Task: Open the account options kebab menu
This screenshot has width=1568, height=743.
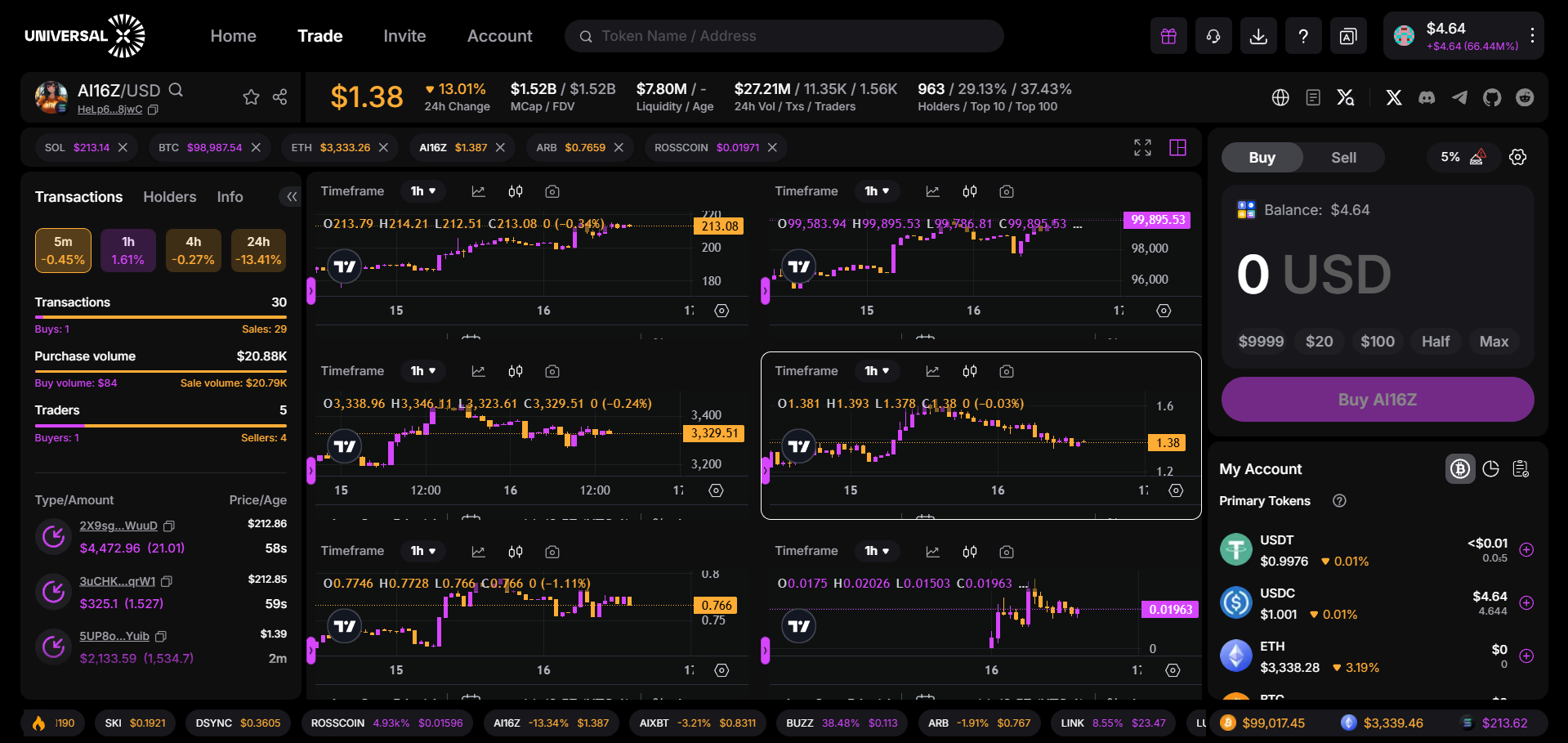Action: (1532, 36)
